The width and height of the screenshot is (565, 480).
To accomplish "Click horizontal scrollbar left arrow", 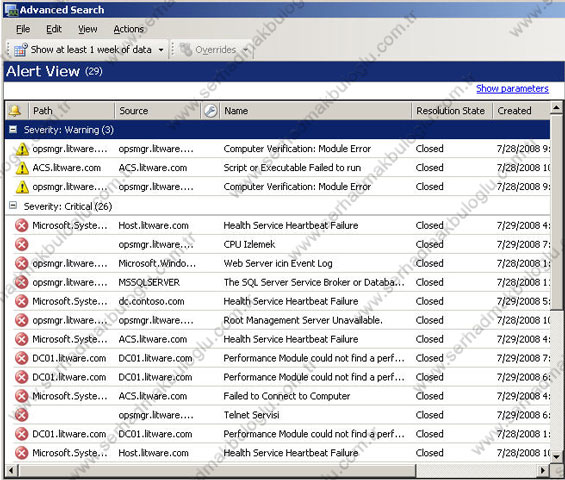I will click(x=12, y=470).
